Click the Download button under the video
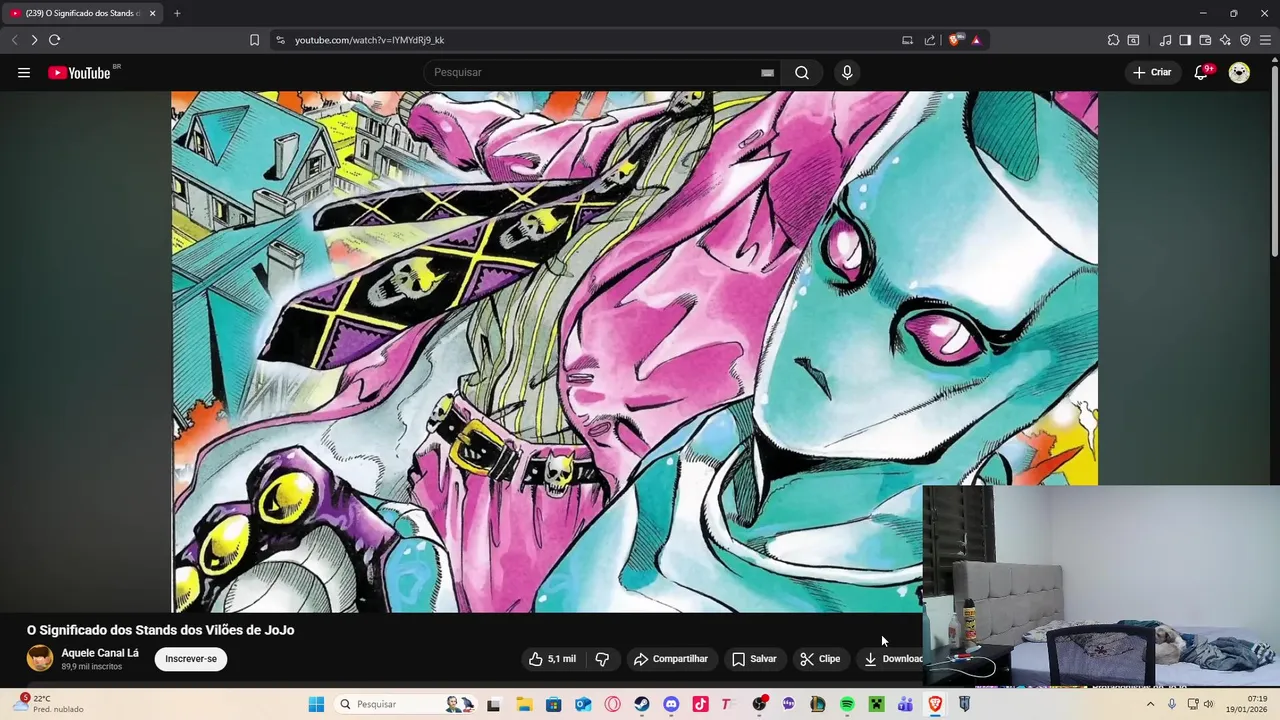Viewport: 1280px width, 720px height. pyautogui.click(x=892, y=659)
